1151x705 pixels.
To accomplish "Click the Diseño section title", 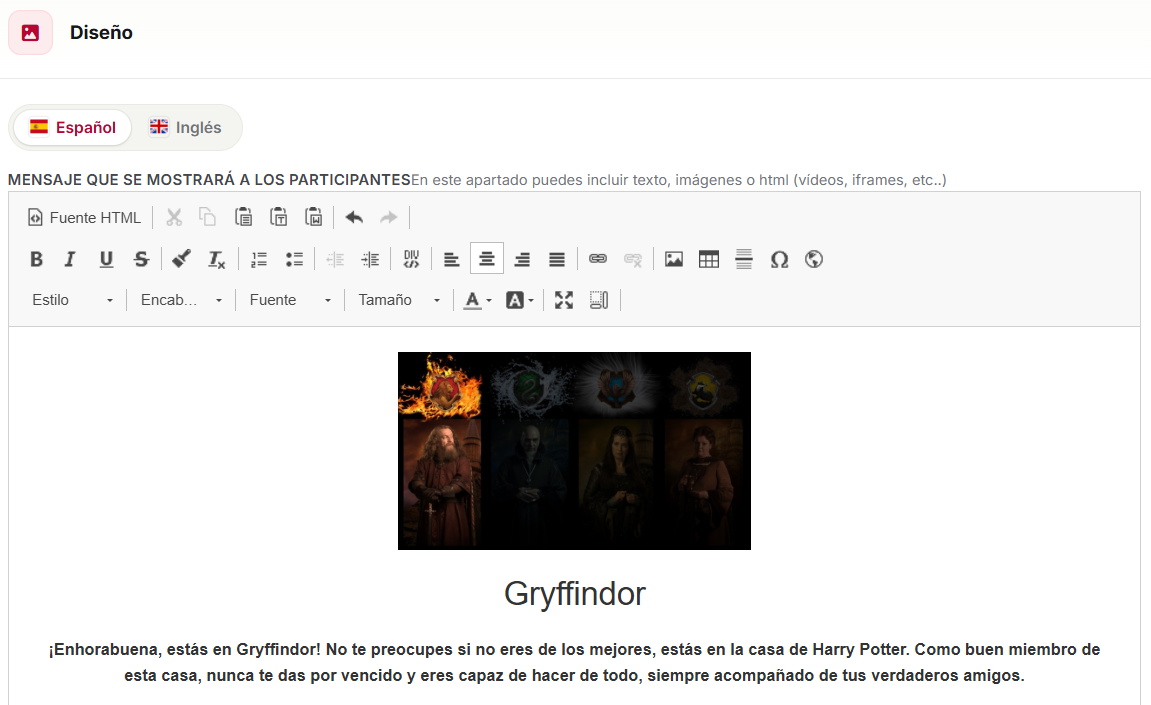I will (x=101, y=32).
